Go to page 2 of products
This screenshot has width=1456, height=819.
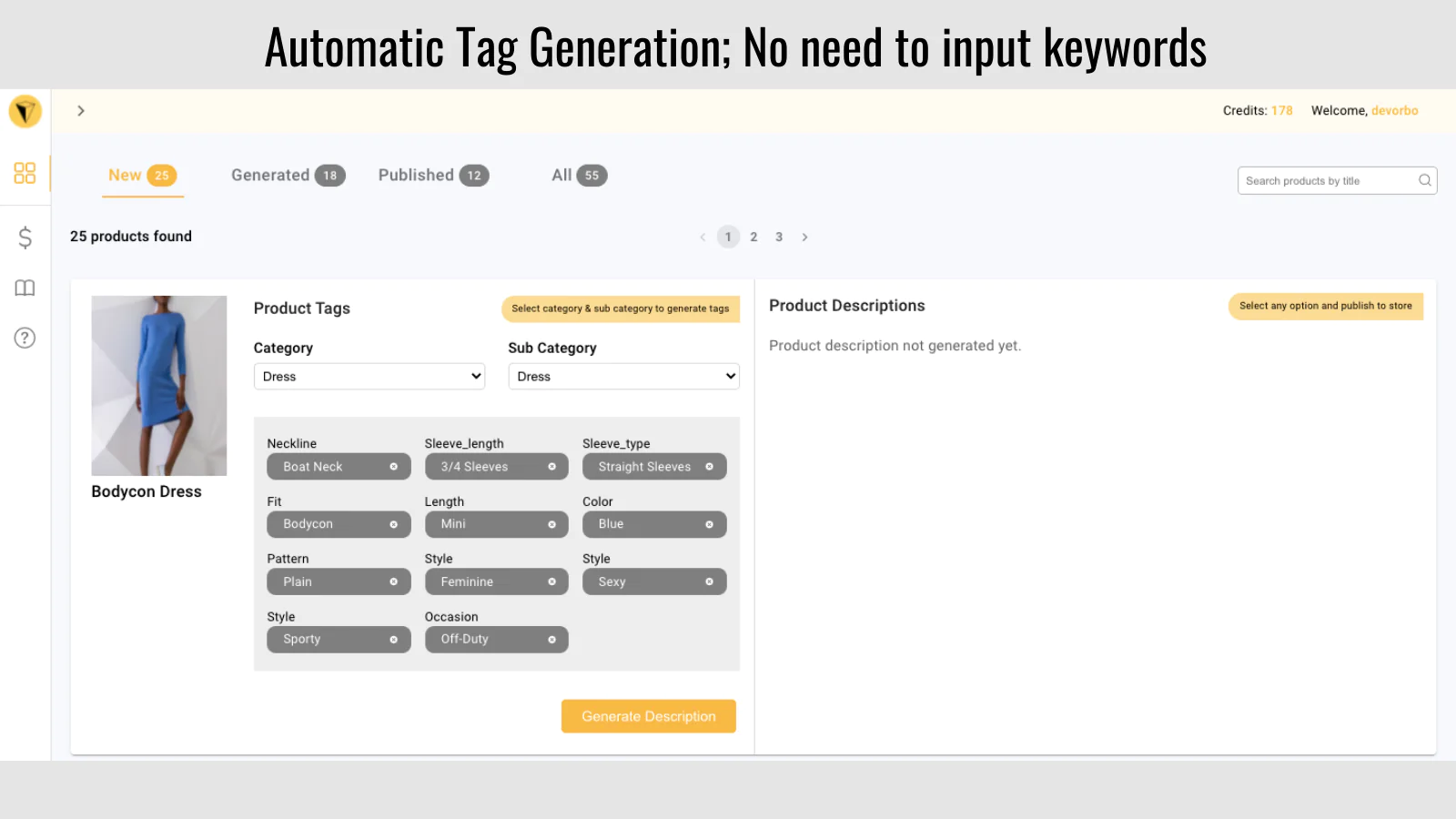[753, 237]
